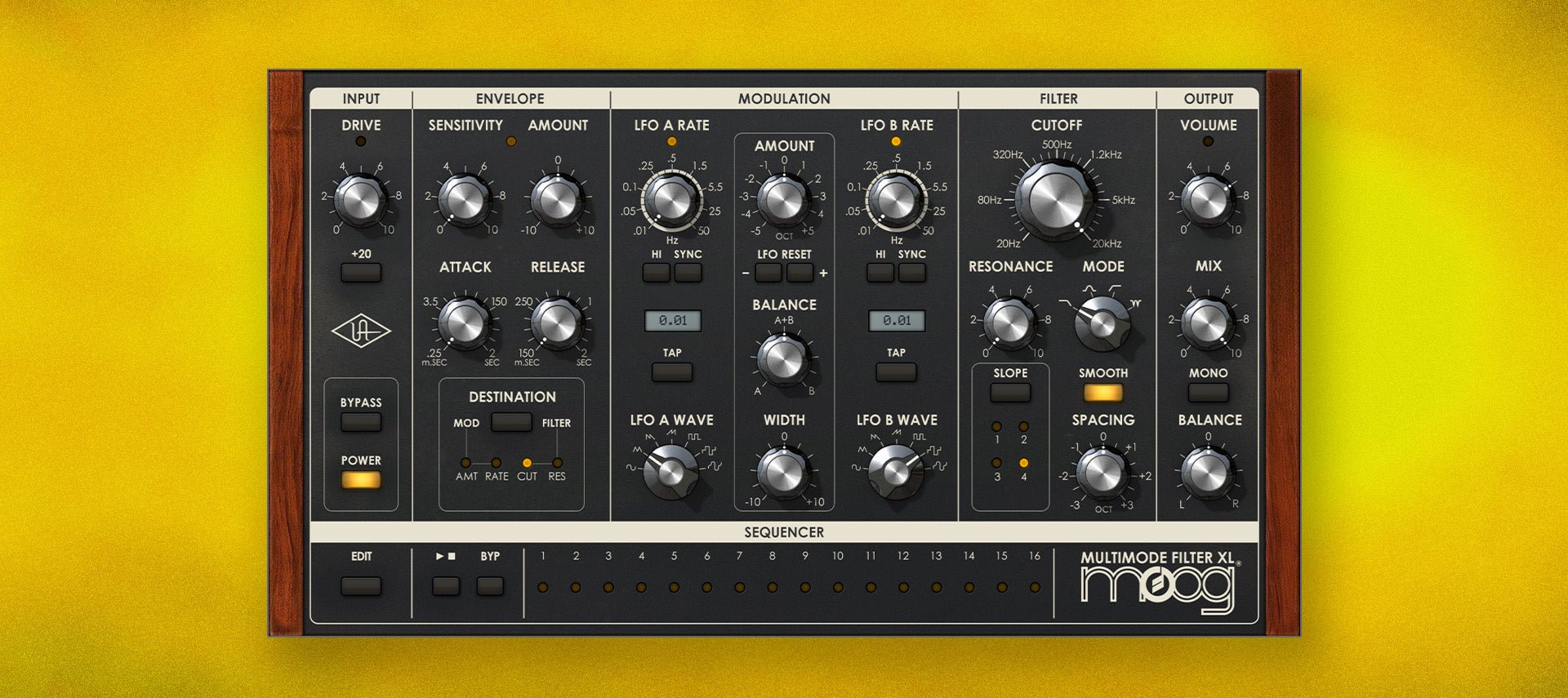
Task: Click the Cutoff filter knob
Action: click(1055, 200)
